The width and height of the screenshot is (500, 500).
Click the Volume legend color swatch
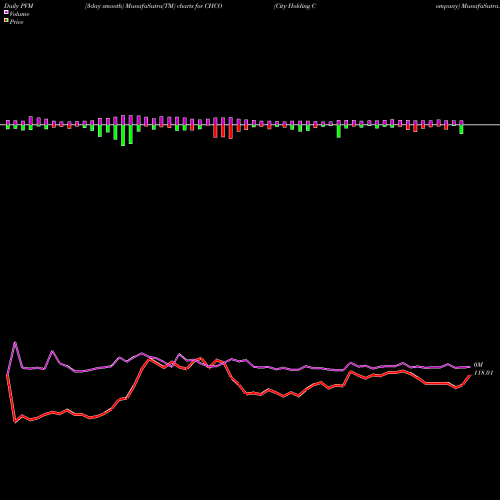click(6, 13)
